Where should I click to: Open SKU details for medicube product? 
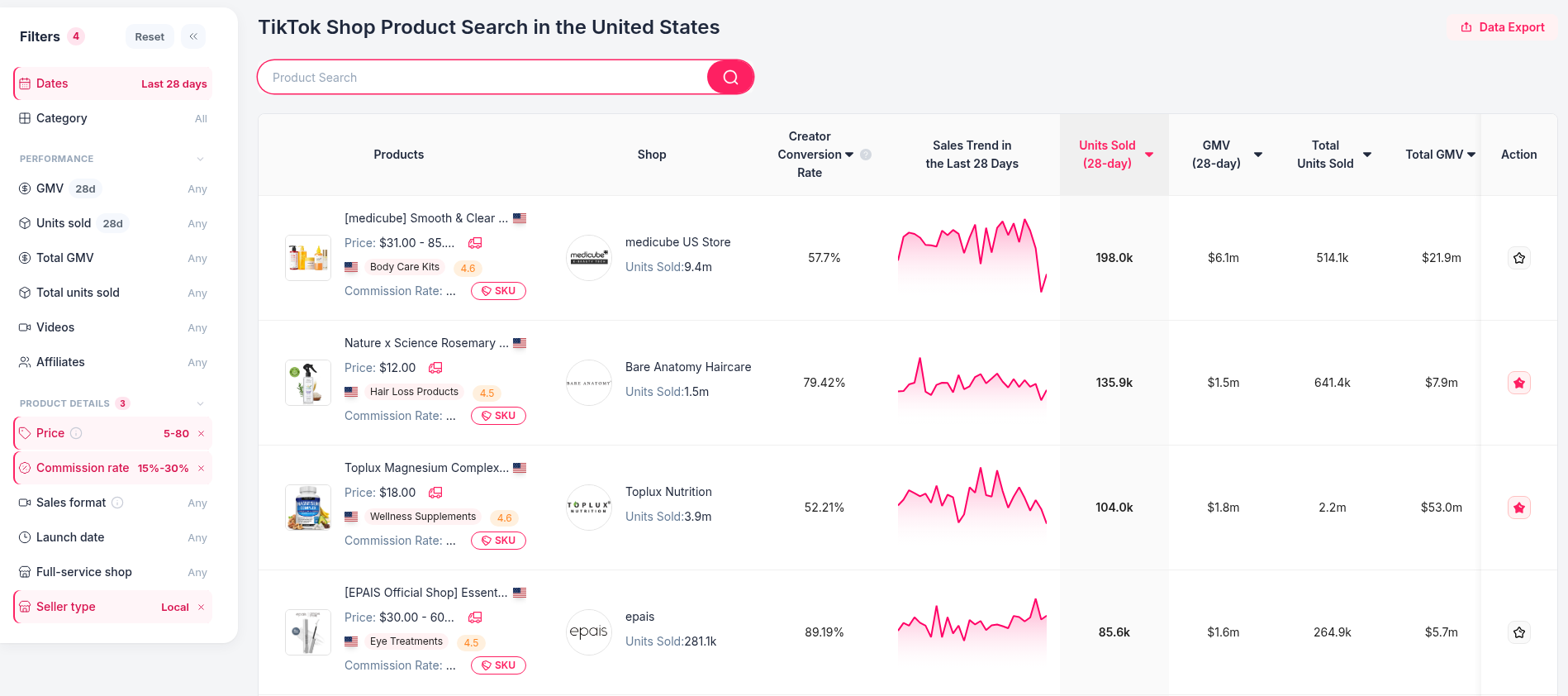[x=498, y=291]
